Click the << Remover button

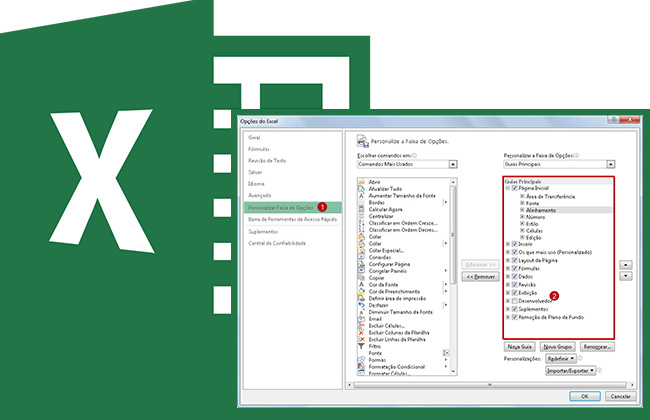point(480,277)
